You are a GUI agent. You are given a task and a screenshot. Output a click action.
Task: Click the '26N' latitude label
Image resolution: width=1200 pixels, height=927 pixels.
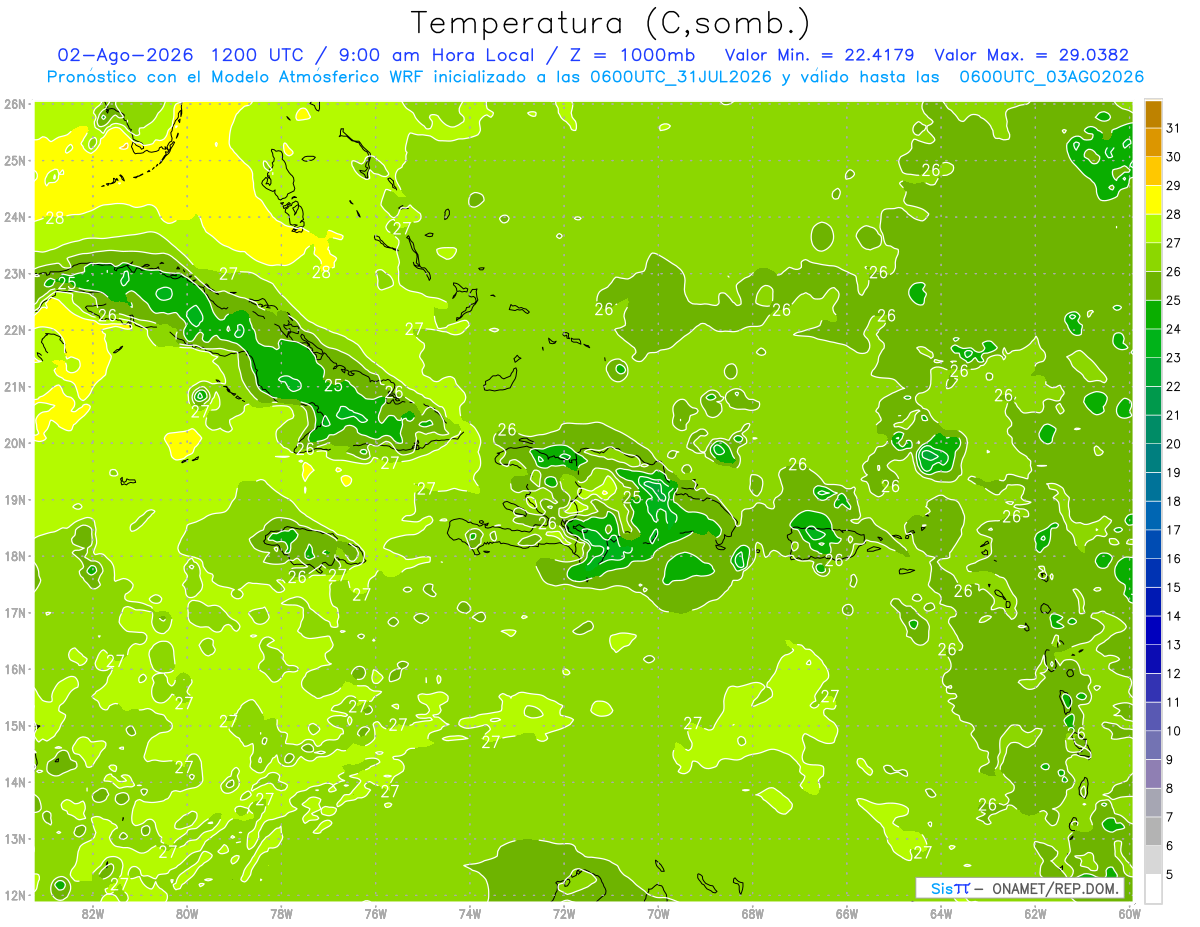15,103
